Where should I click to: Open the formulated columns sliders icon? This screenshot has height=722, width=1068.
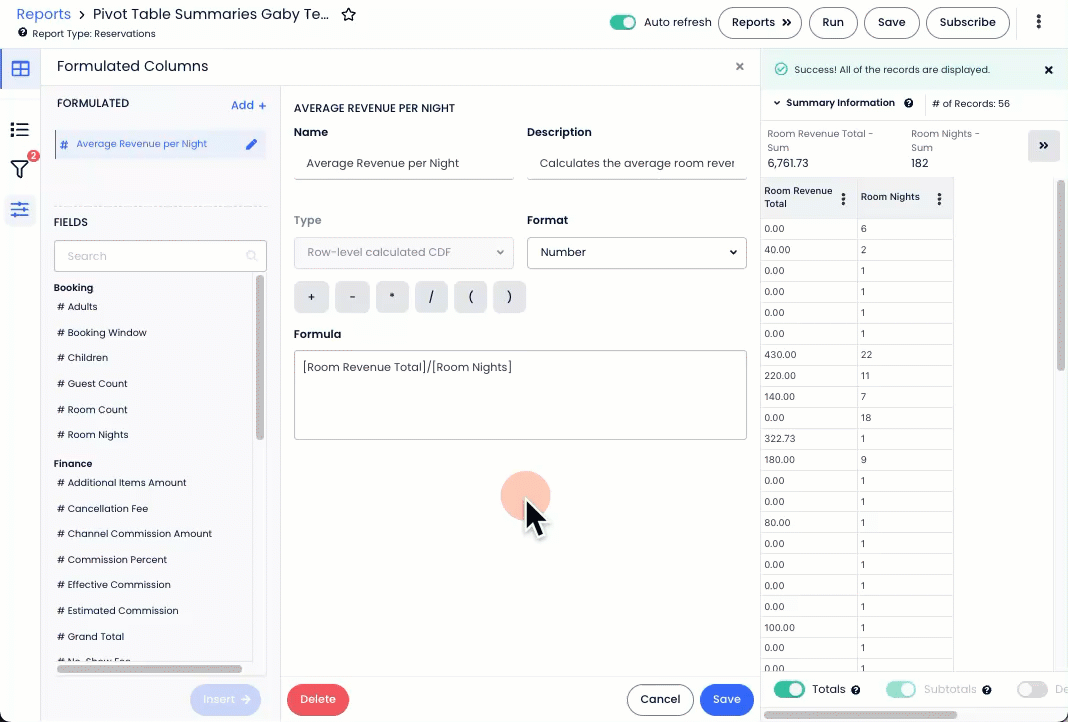click(20, 209)
